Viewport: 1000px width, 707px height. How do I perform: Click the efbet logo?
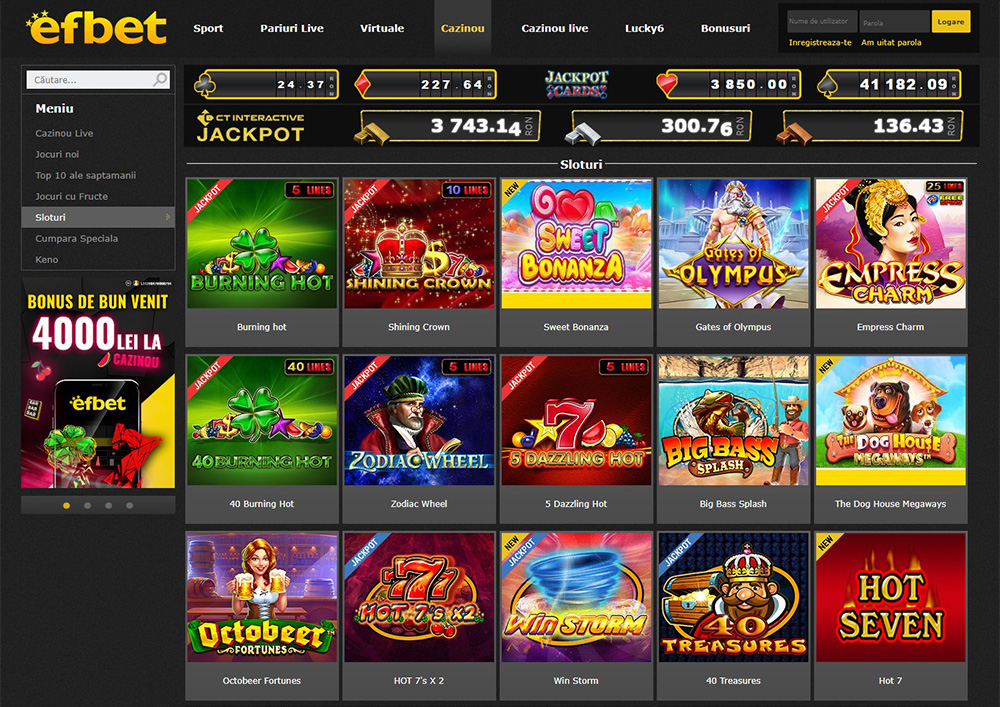pos(96,27)
